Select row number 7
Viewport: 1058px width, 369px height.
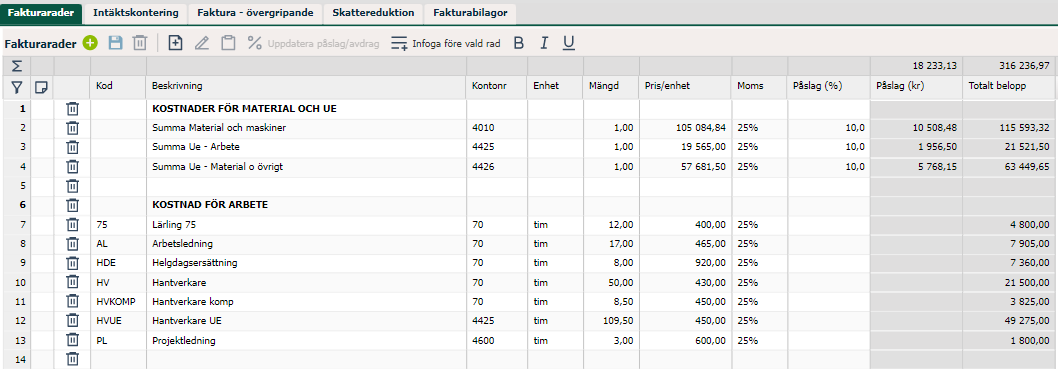(16, 225)
